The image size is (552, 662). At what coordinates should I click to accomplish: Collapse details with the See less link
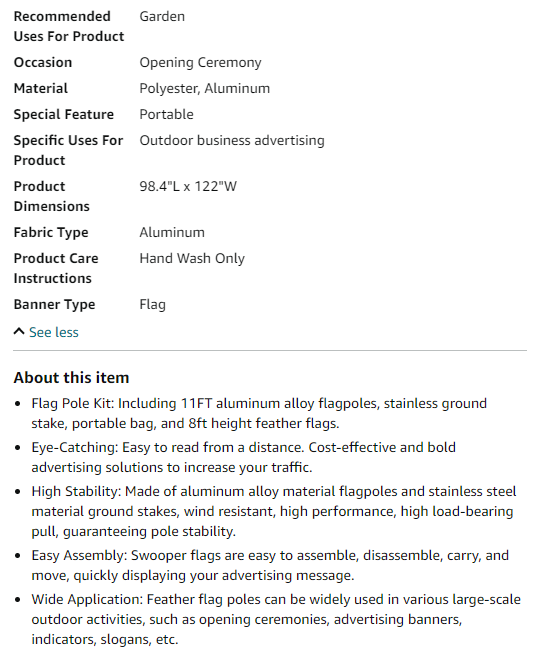pos(54,332)
